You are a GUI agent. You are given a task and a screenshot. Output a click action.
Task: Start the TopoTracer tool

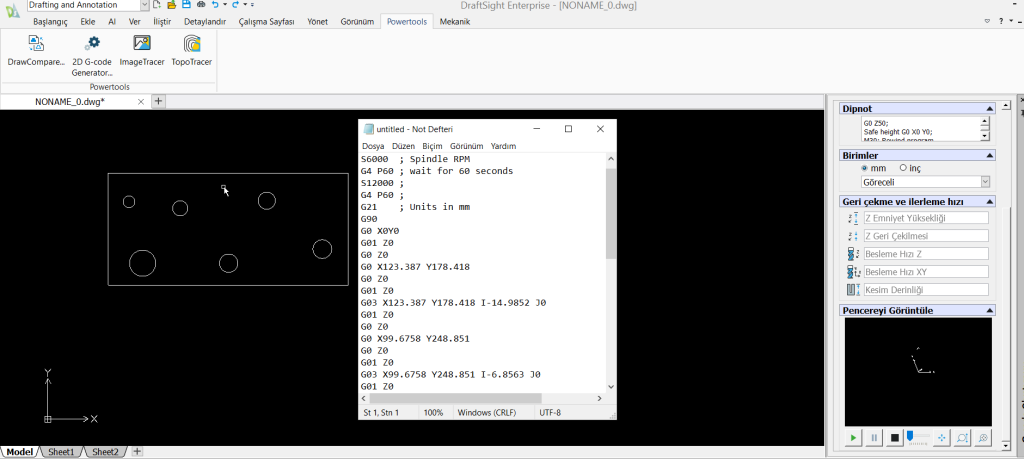192,50
